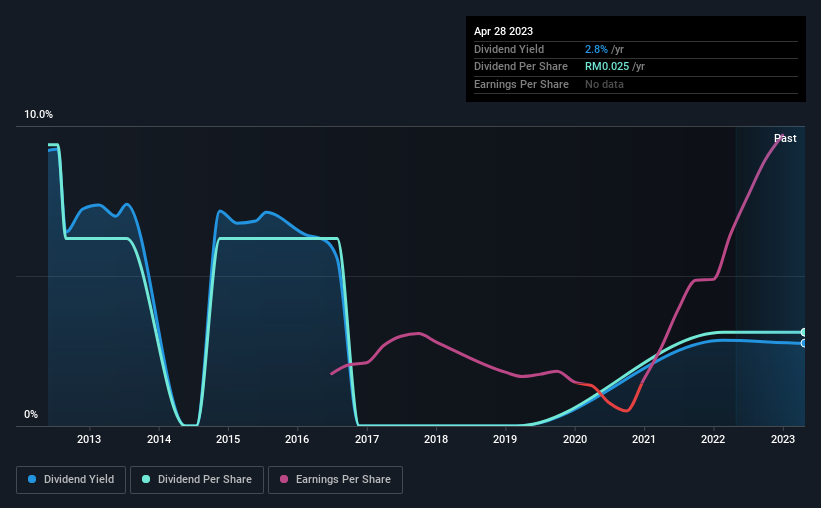Click the 2021 year axis label
Screen dimensions: 821x508
[x=644, y=439]
